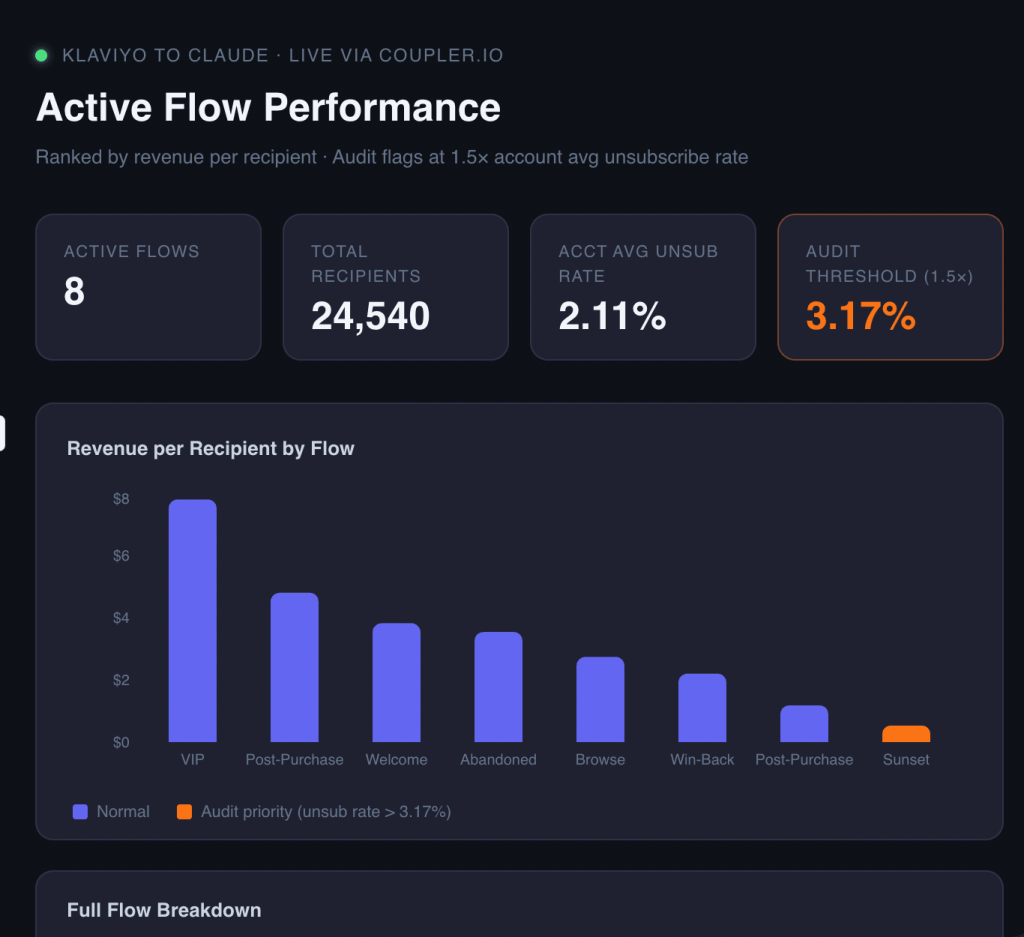Open the Acct Avg Unsub Rate card

tap(643, 287)
